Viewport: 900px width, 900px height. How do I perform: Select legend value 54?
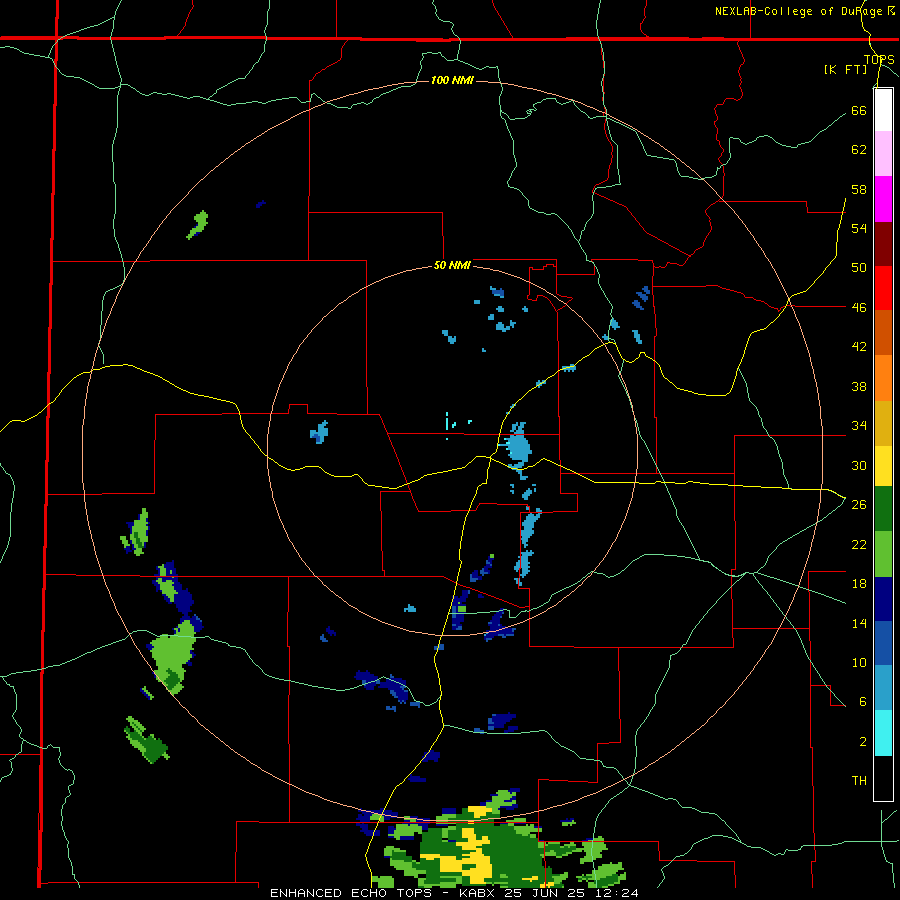pyautogui.click(x=859, y=228)
